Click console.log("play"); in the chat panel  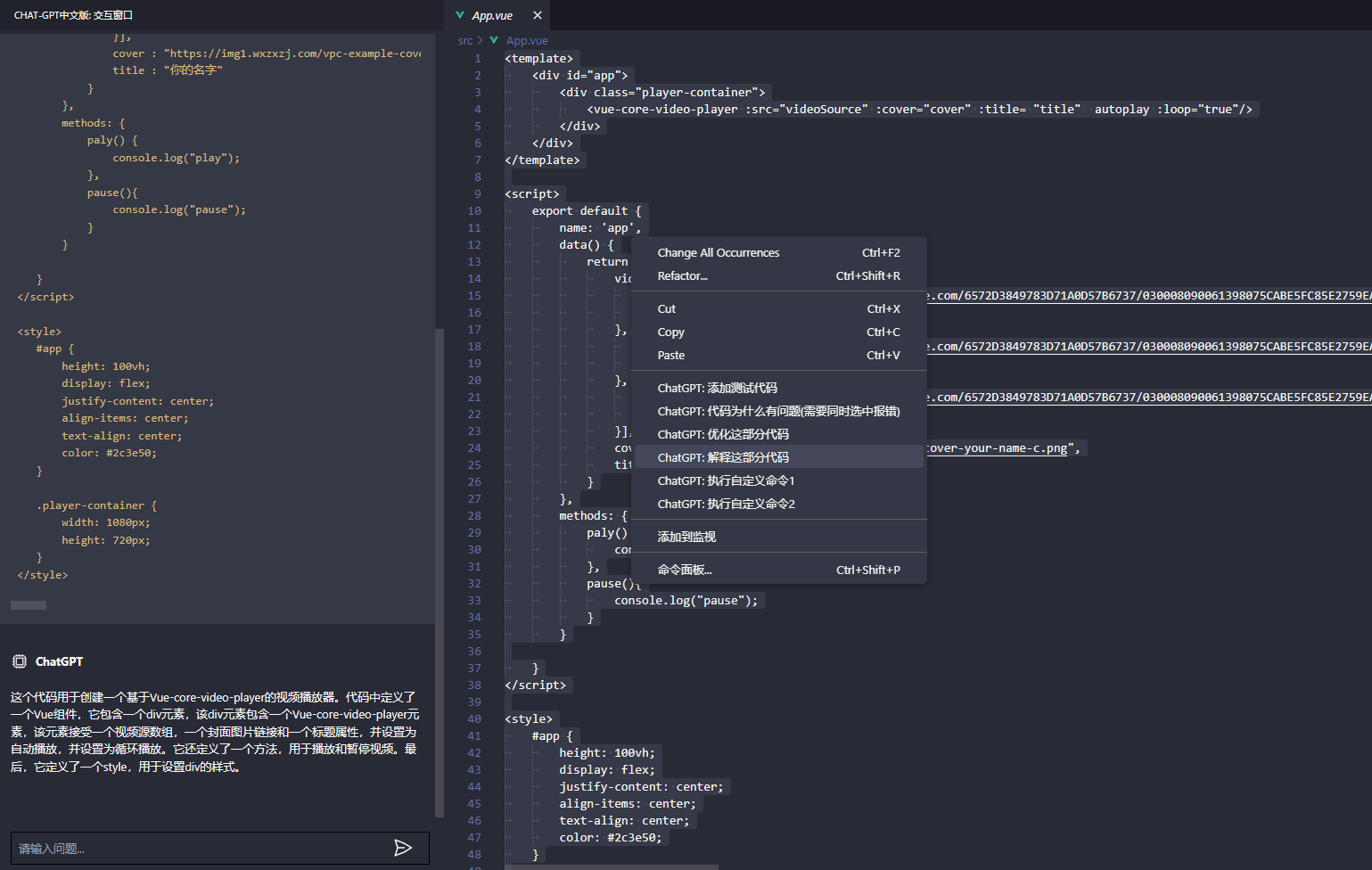click(177, 158)
